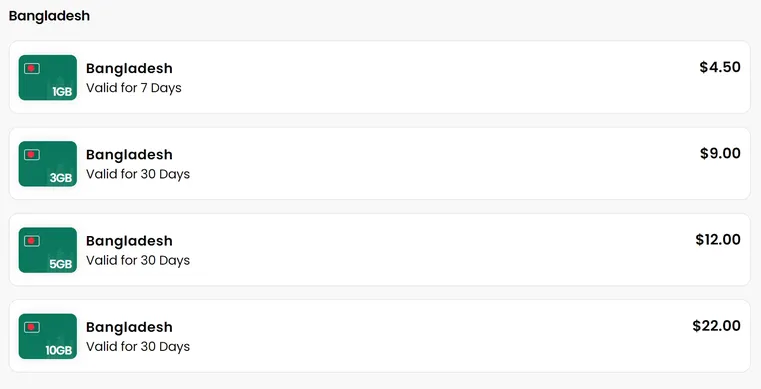Click the Bangladesh flag on 5GB card
This screenshot has width=761, height=389.
pos(32,241)
